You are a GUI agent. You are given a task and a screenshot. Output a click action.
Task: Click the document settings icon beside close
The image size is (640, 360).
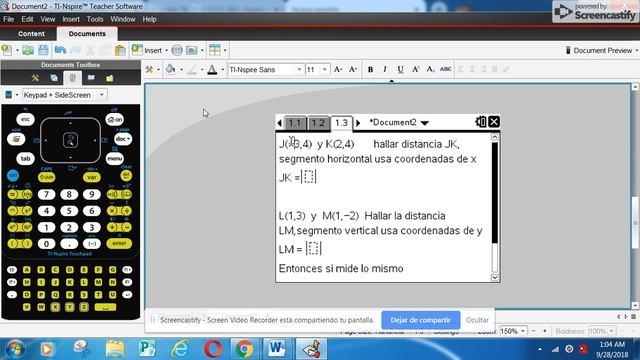point(481,122)
